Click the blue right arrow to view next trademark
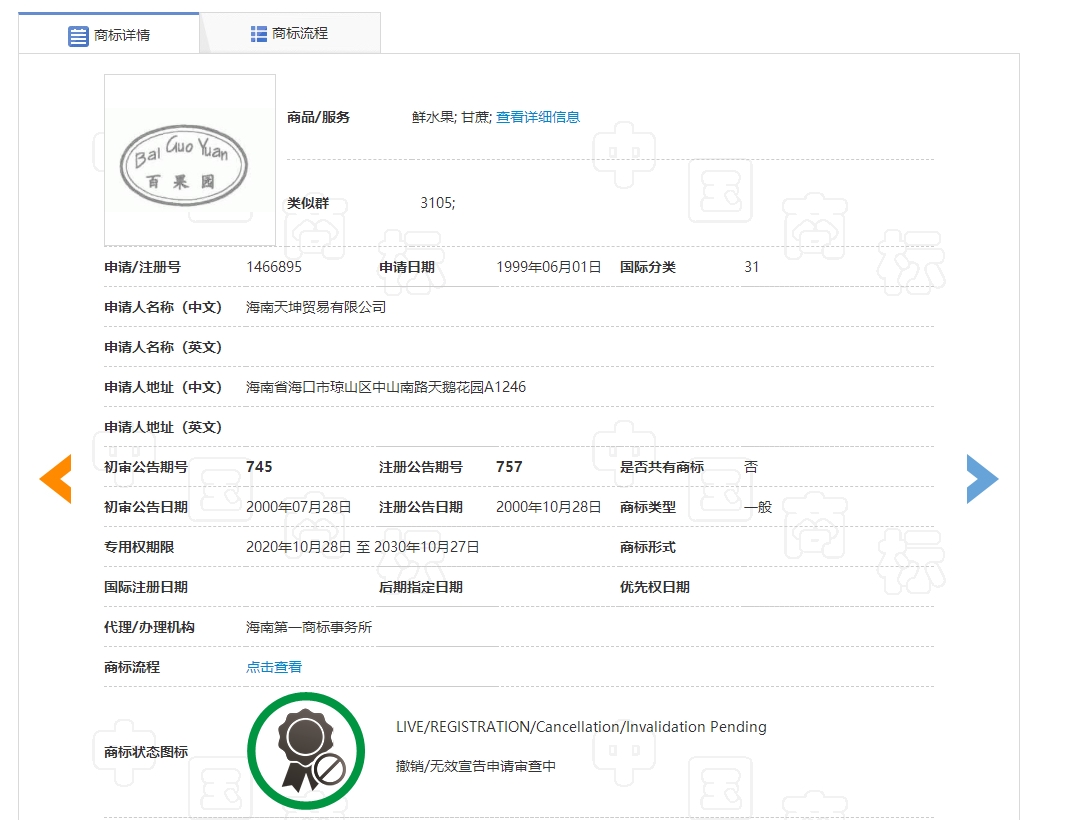This screenshot has width=1070, height=820. pyautogui.click(x=982, y=479)
